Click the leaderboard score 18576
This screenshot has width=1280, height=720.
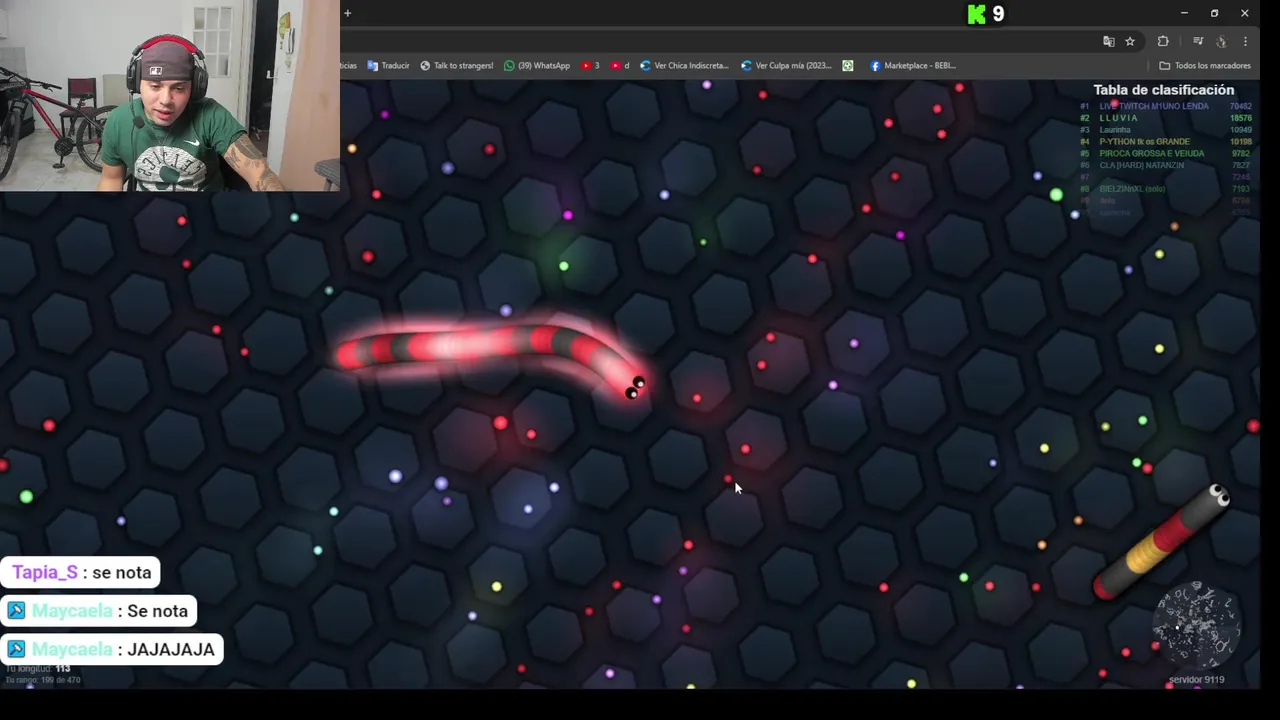click(x=1241, y=118)
